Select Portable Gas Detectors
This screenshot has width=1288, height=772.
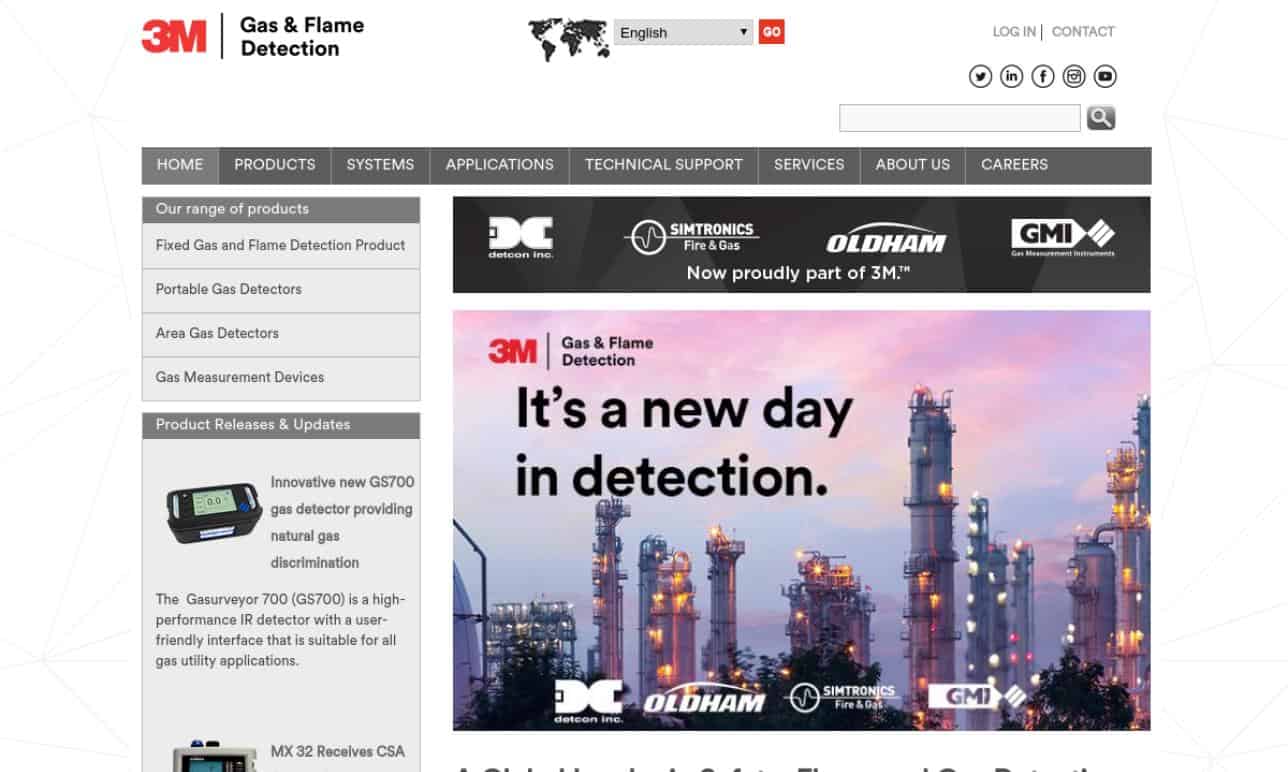[x=281, y=290]
